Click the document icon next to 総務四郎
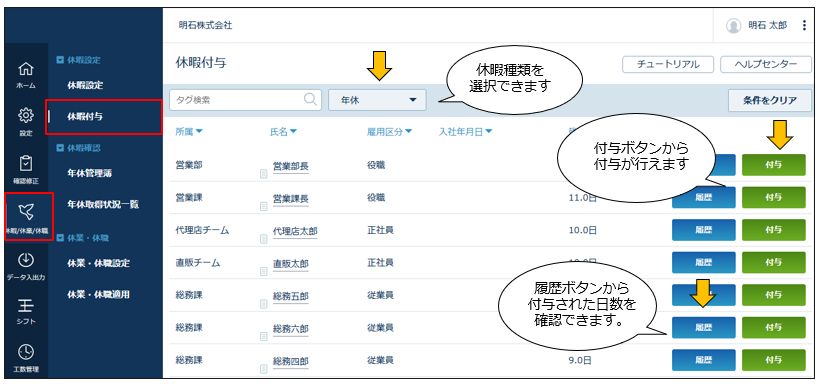The width and height of the screenshot is (822, 384). pyautogui.click(x=264, y=369)
